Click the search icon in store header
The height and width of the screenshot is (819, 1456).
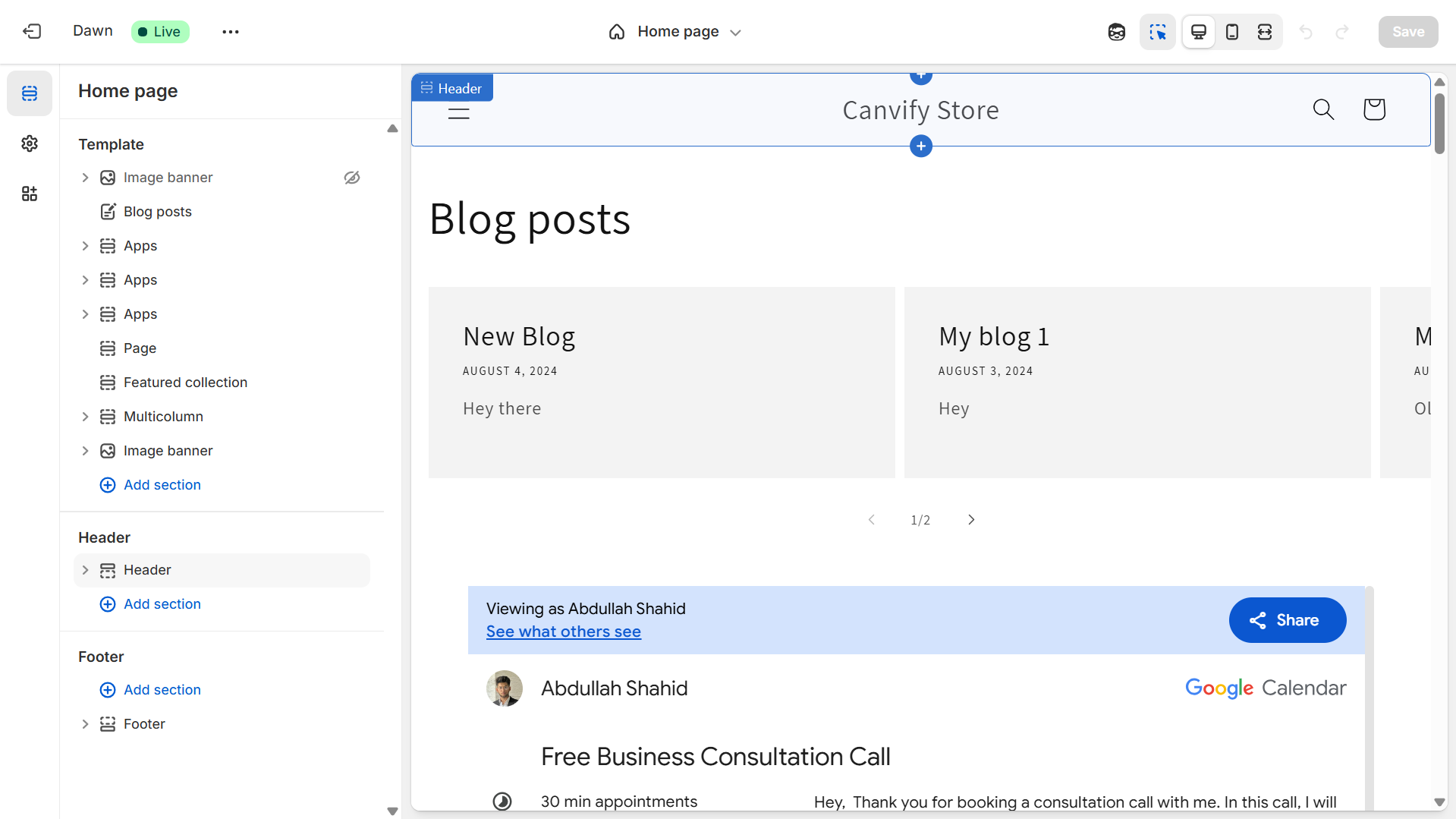coord(1322,109)
